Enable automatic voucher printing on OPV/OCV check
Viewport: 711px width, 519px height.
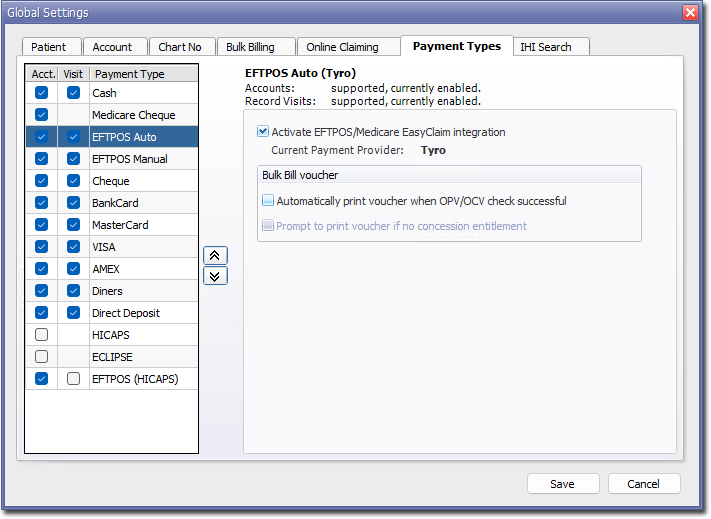(x=268, y=201)
